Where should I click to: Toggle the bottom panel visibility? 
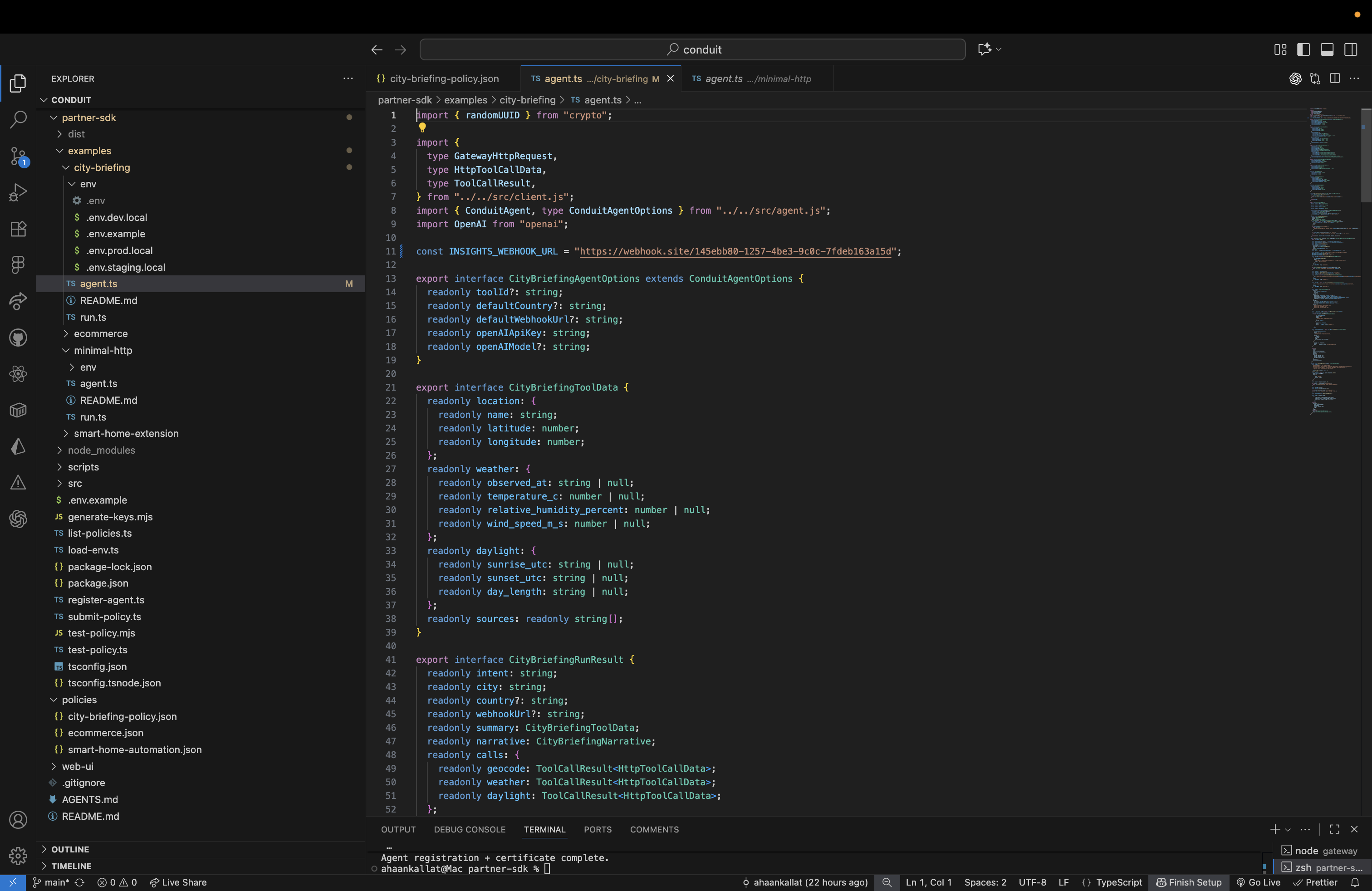pos(1327,49)
